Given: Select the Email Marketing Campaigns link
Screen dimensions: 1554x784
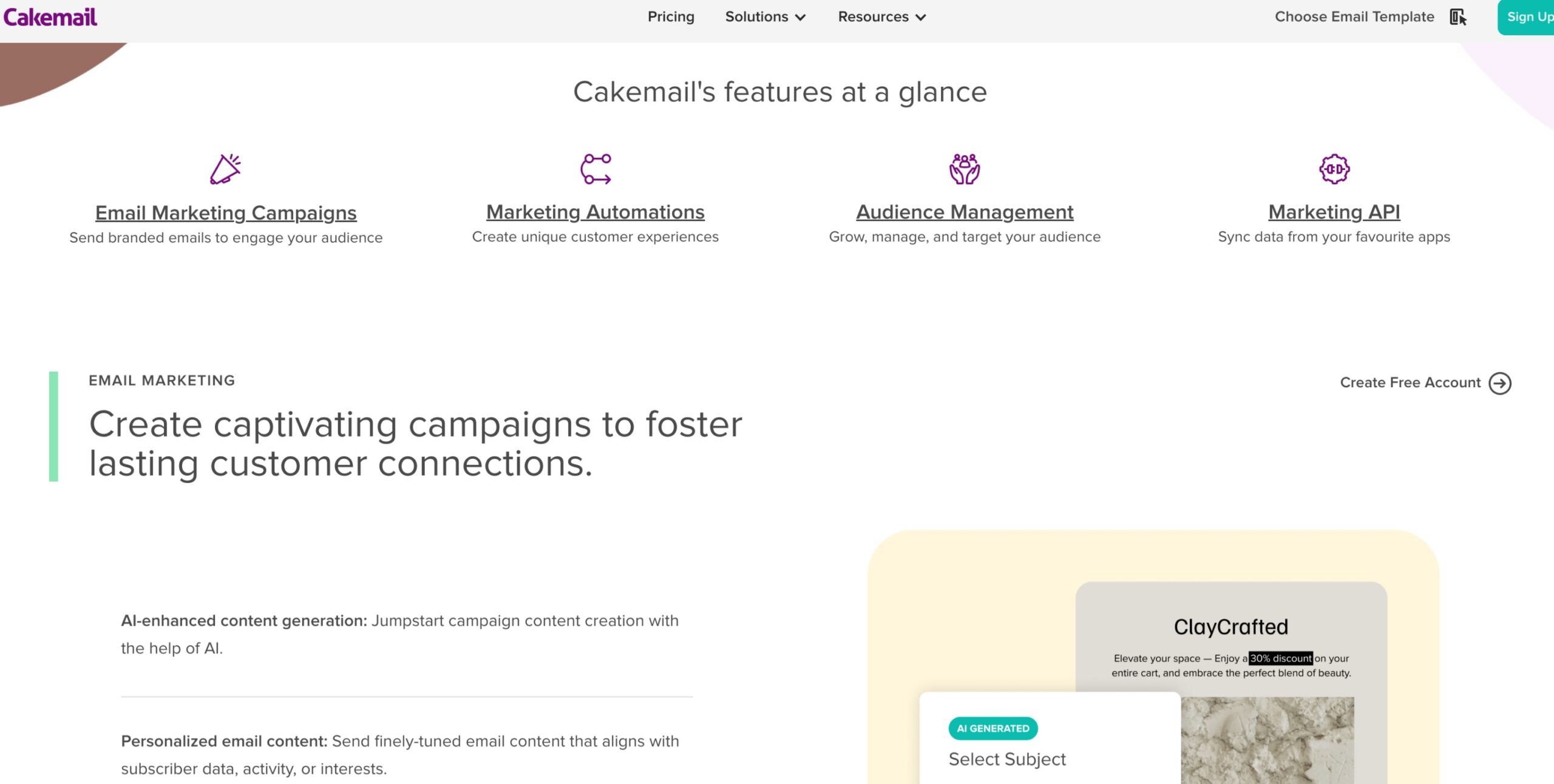Looking at the screenshot, I should point(225,211).
